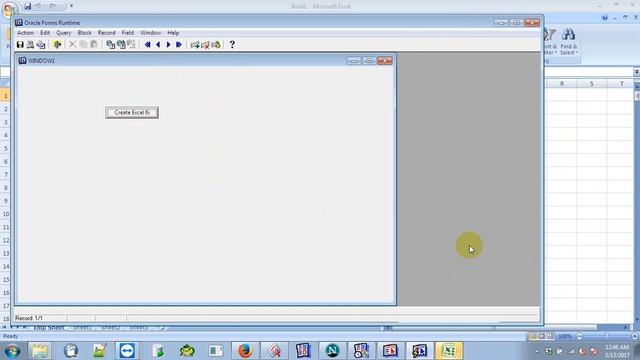Open the quick access toolbar customize arrow

coord(71,6)
